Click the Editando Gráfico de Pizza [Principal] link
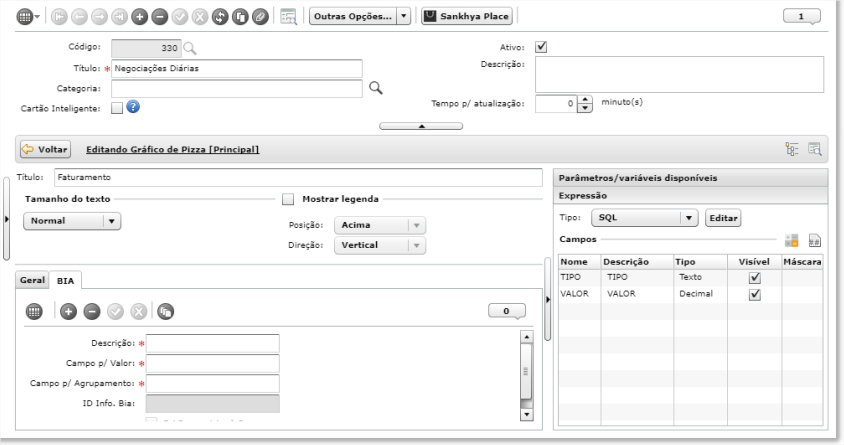The width and height of the screenshot is (844, 445). [x=172, y=149]
